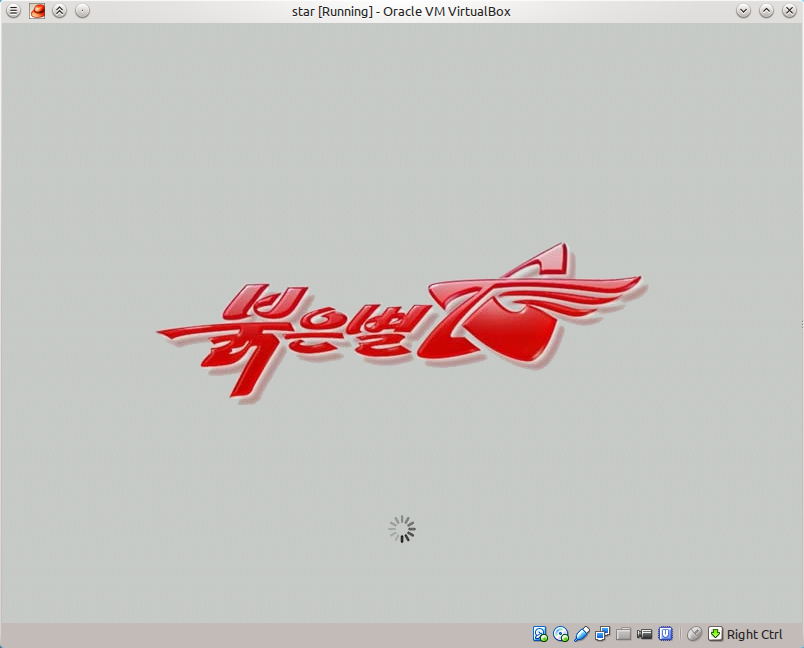Click the window title 'star [Running] - Oracle VM VirtualBox'

click(x=401, y=11)
